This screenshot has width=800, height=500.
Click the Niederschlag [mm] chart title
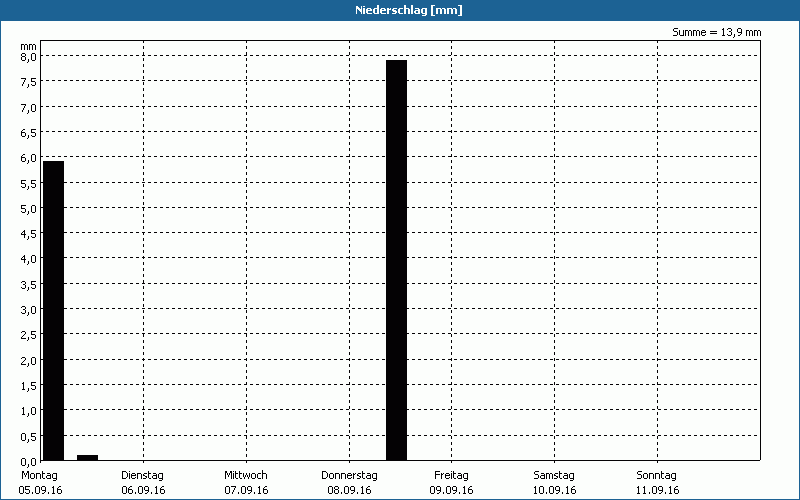pos(409,10)
